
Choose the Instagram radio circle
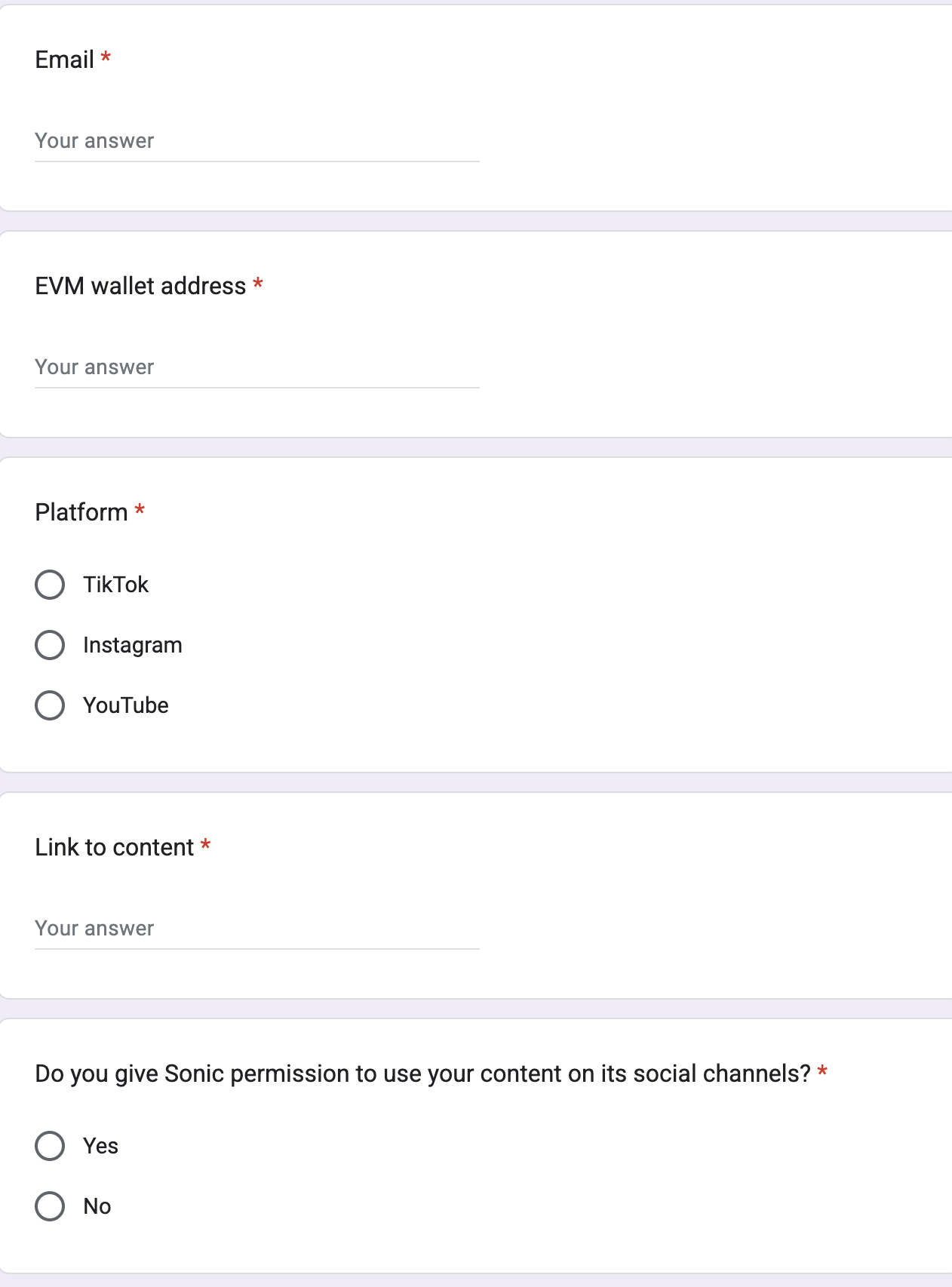click(x=50, y=645)
